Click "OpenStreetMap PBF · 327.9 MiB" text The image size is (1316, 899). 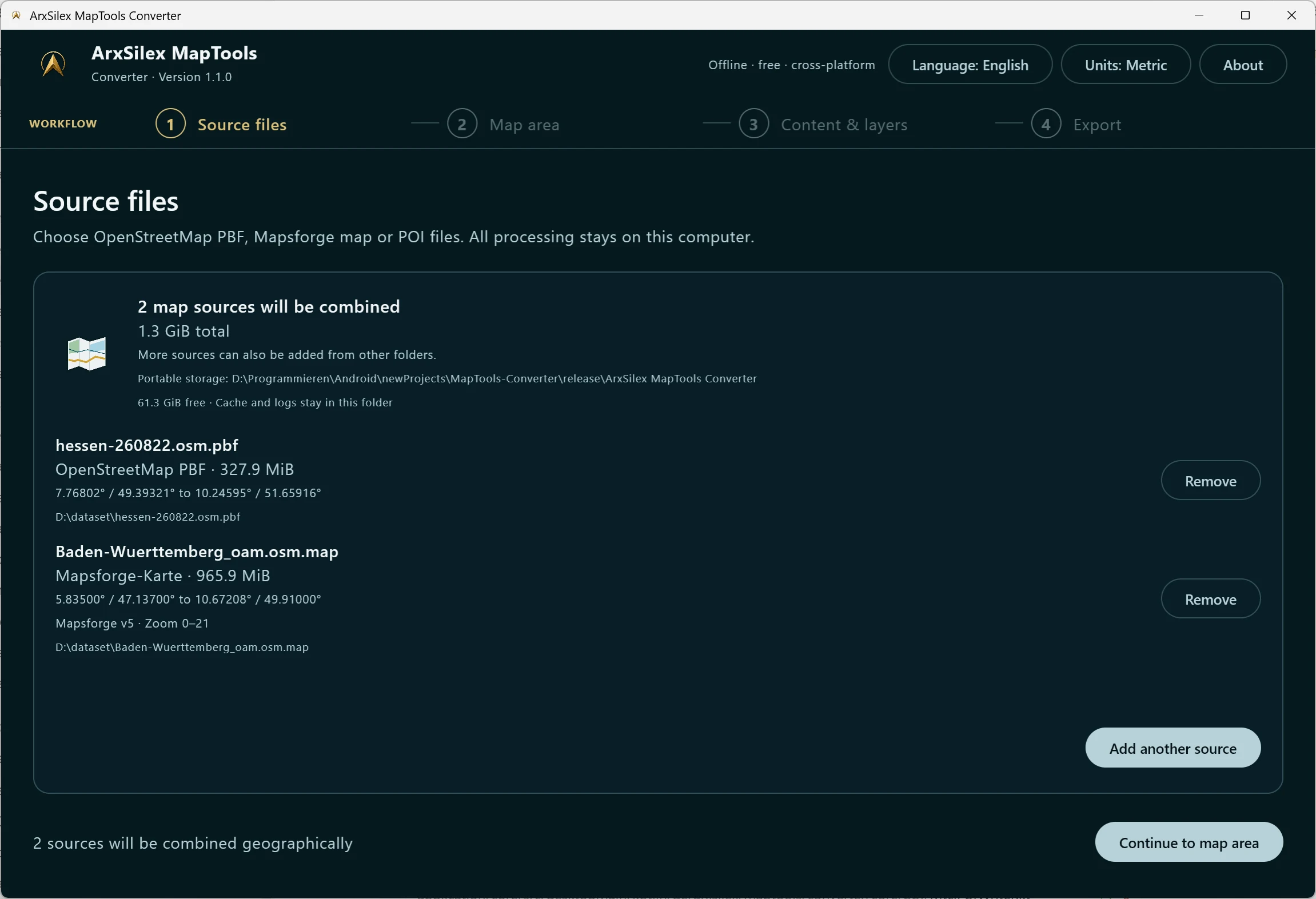click(175, 469)
